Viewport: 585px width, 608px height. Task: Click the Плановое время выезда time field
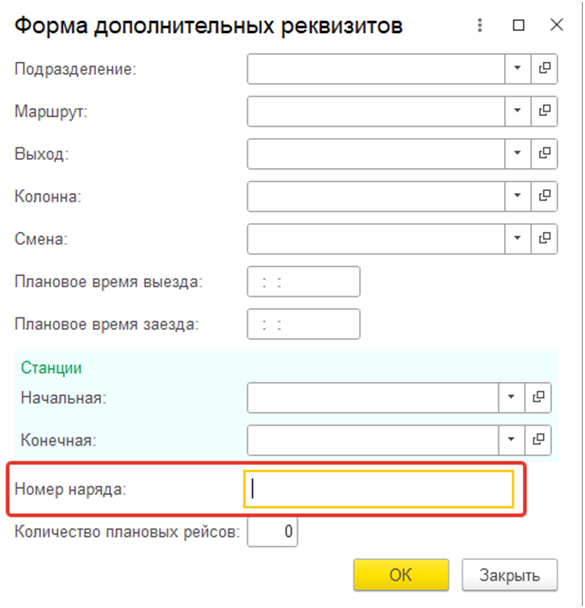[304, 282]
